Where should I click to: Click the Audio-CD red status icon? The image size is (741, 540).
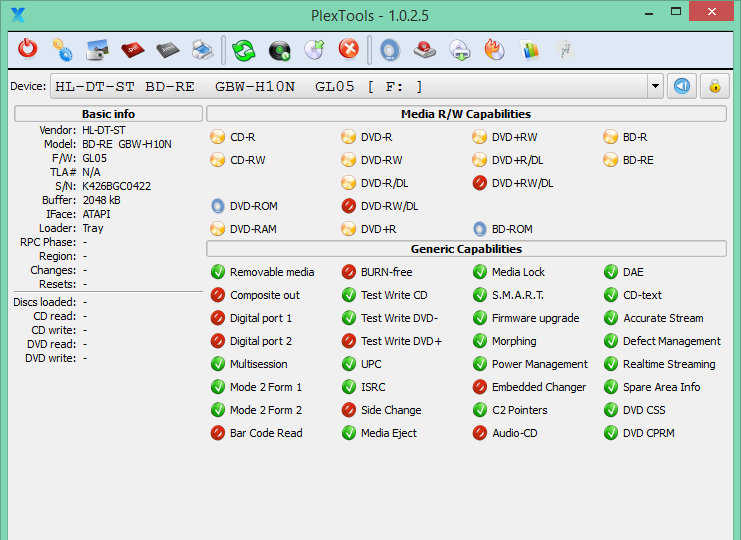[x=479, y=433]
